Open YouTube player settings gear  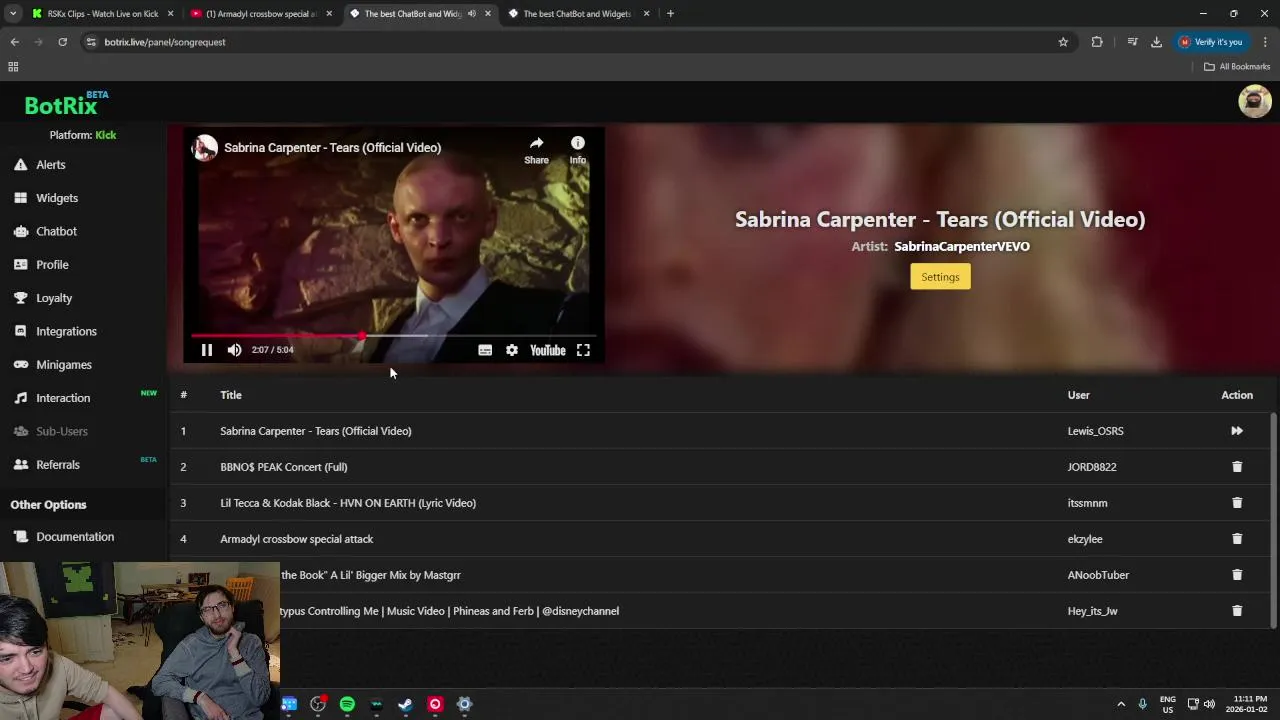click(x=512, y=350)
